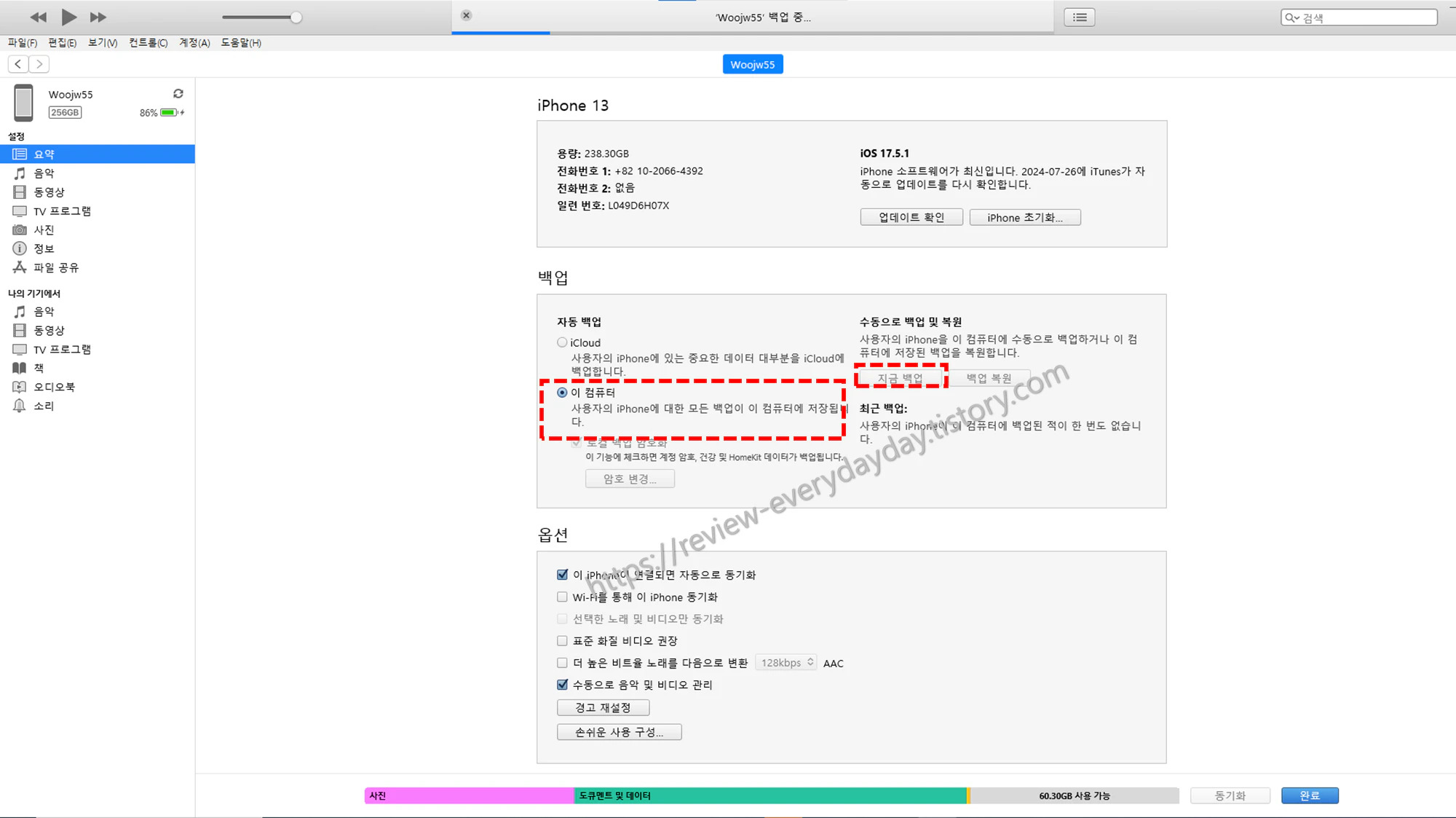Click the volume slider knob
The height and width of the screenshot is (818, 1456).
pos(296,17)
